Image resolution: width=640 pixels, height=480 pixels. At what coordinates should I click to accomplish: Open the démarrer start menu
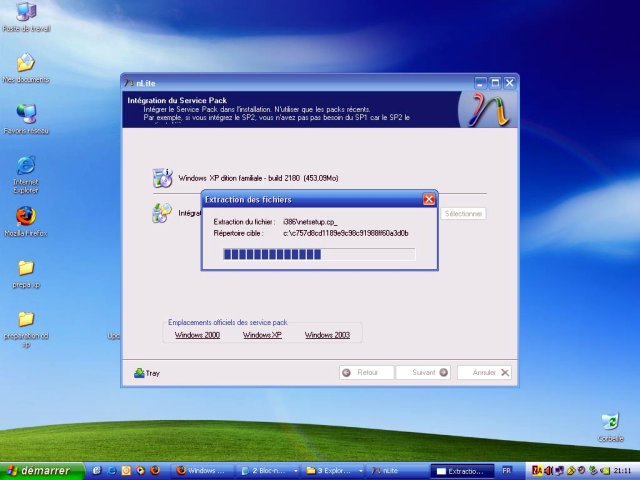42,471
